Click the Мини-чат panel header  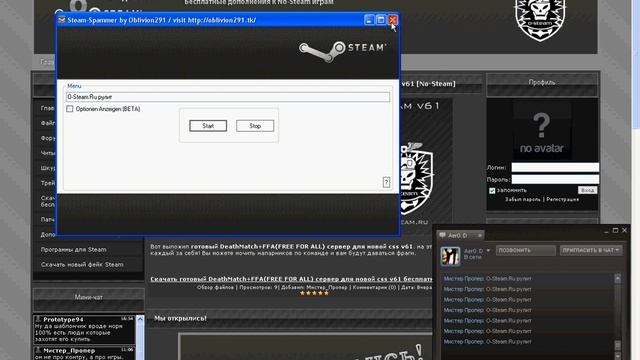(x=89, y=298)
